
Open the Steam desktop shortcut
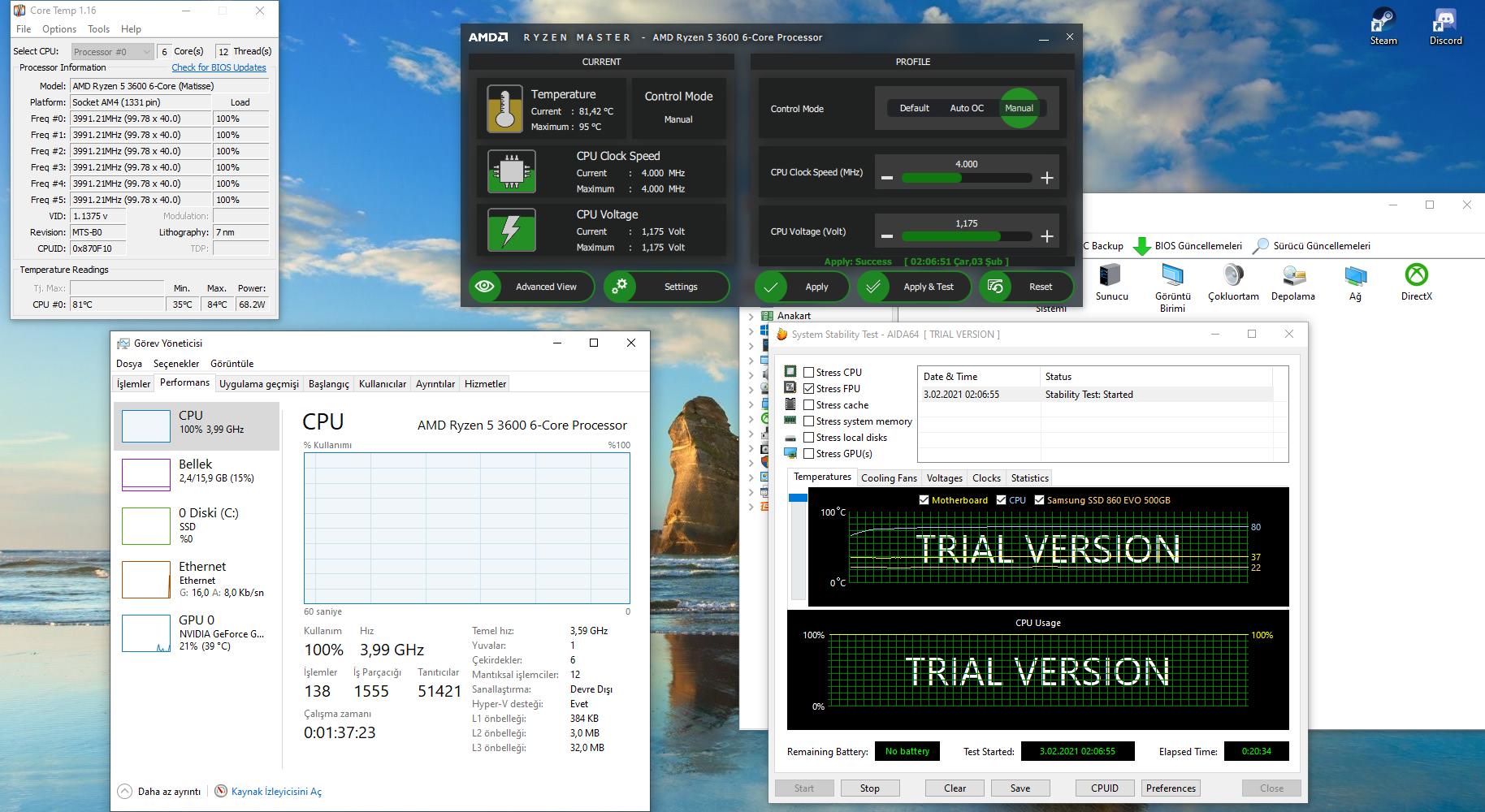point(1383,27)
